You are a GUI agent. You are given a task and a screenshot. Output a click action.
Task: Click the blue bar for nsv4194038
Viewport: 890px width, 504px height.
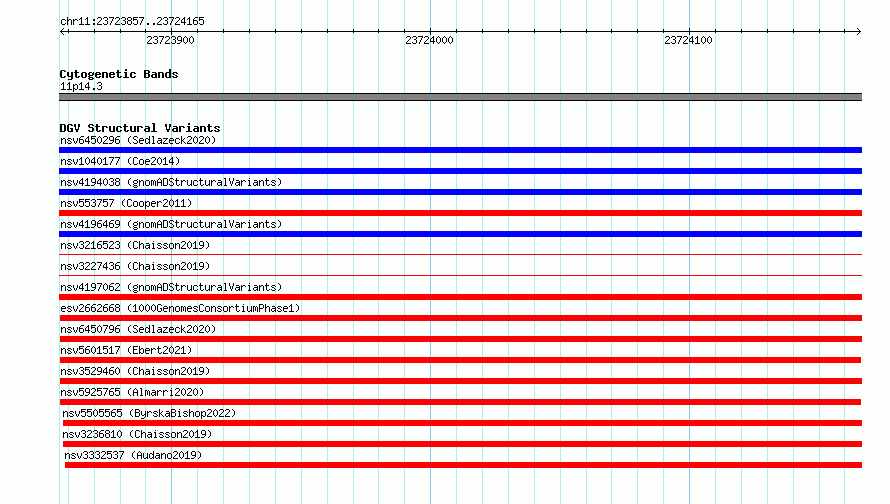(x=460, y=192)
